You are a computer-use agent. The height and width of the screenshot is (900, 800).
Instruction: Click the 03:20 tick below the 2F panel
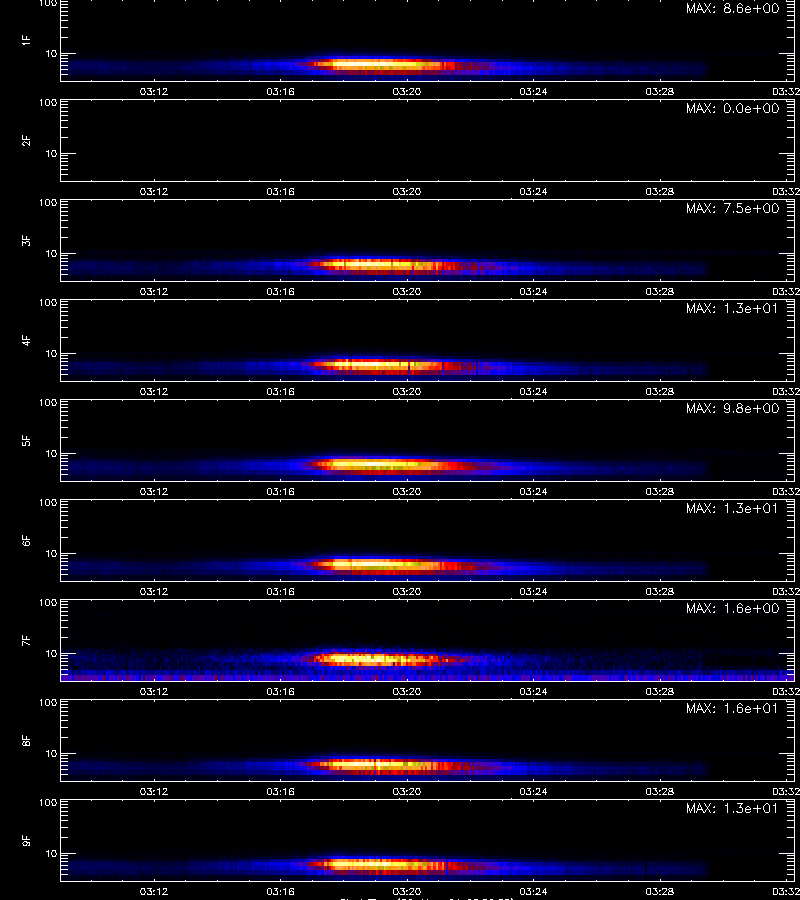click(407, 191)
